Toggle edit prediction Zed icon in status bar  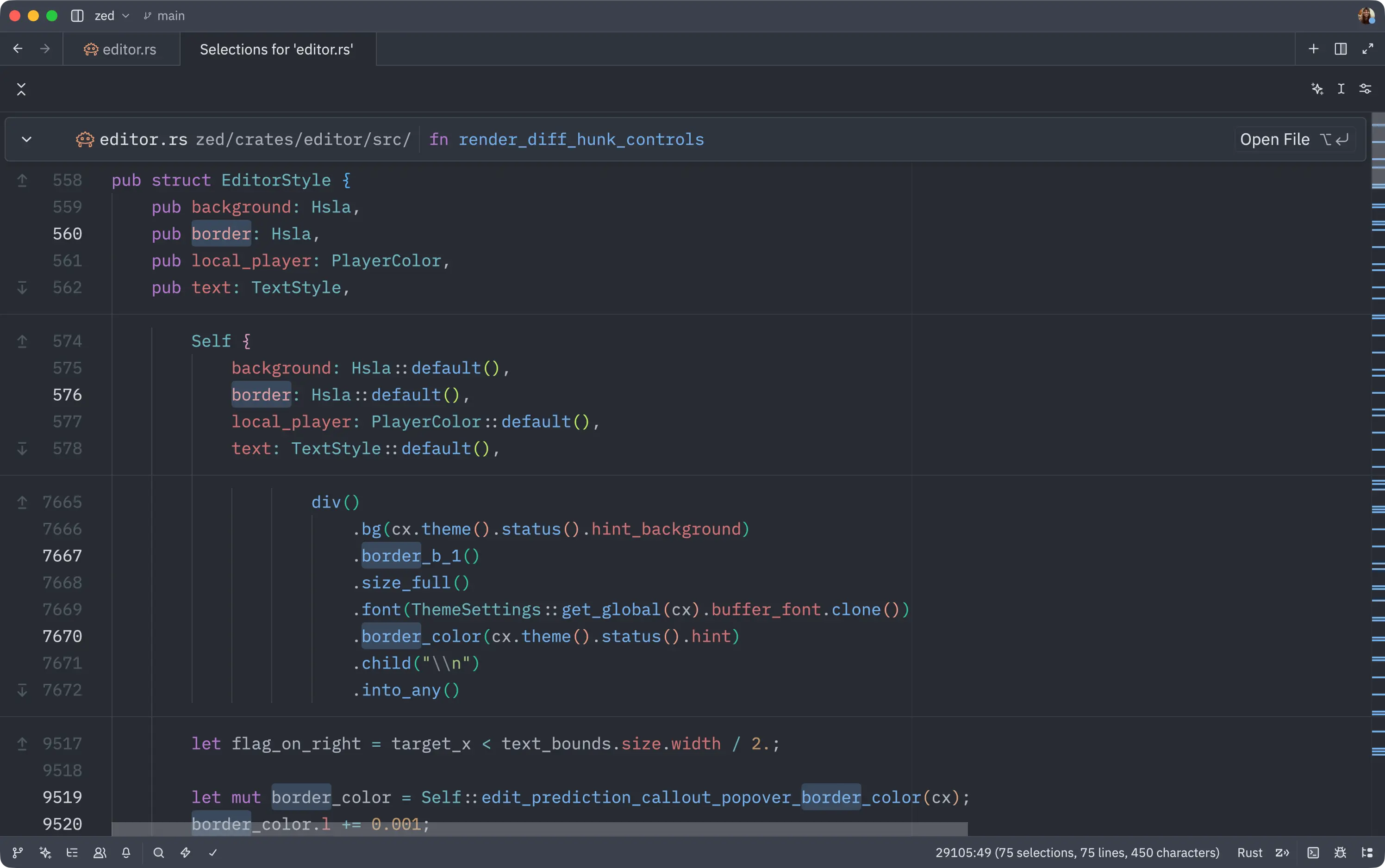click(1282, 852)
